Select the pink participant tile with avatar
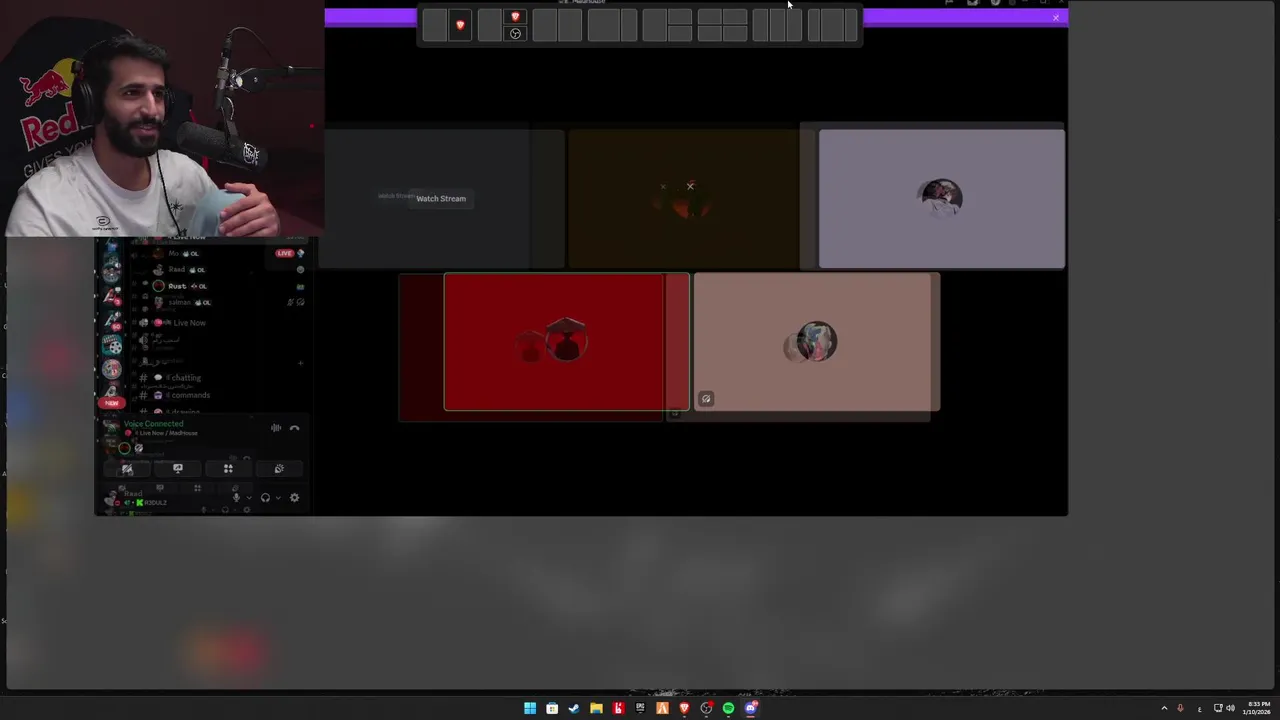 (x=816, y=342)
